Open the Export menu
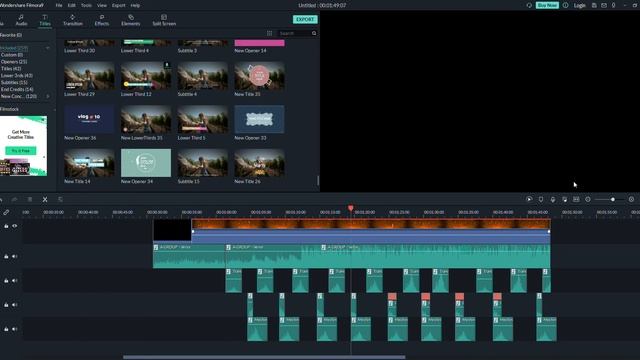 pos(118,5)
